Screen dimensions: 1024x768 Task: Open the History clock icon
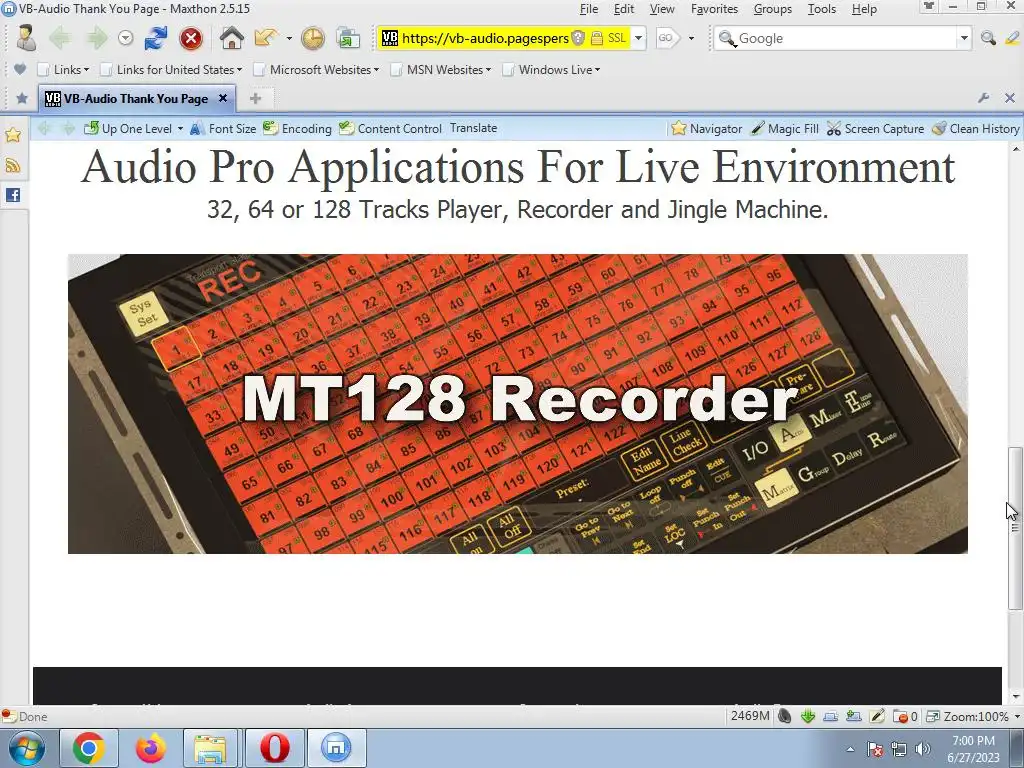[313, 39]
